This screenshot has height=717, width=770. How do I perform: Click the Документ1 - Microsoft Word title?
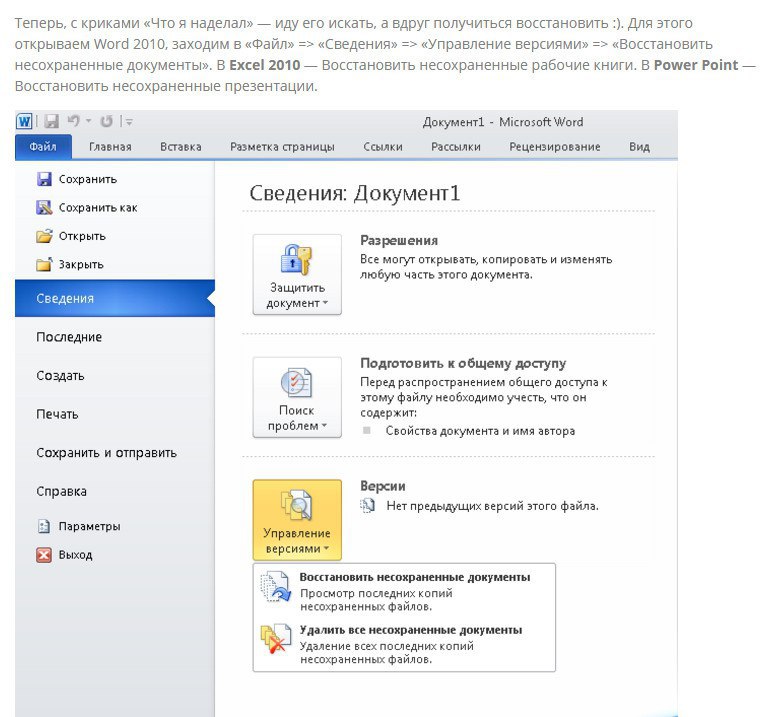pyautogui.click(x=503, y=122)
